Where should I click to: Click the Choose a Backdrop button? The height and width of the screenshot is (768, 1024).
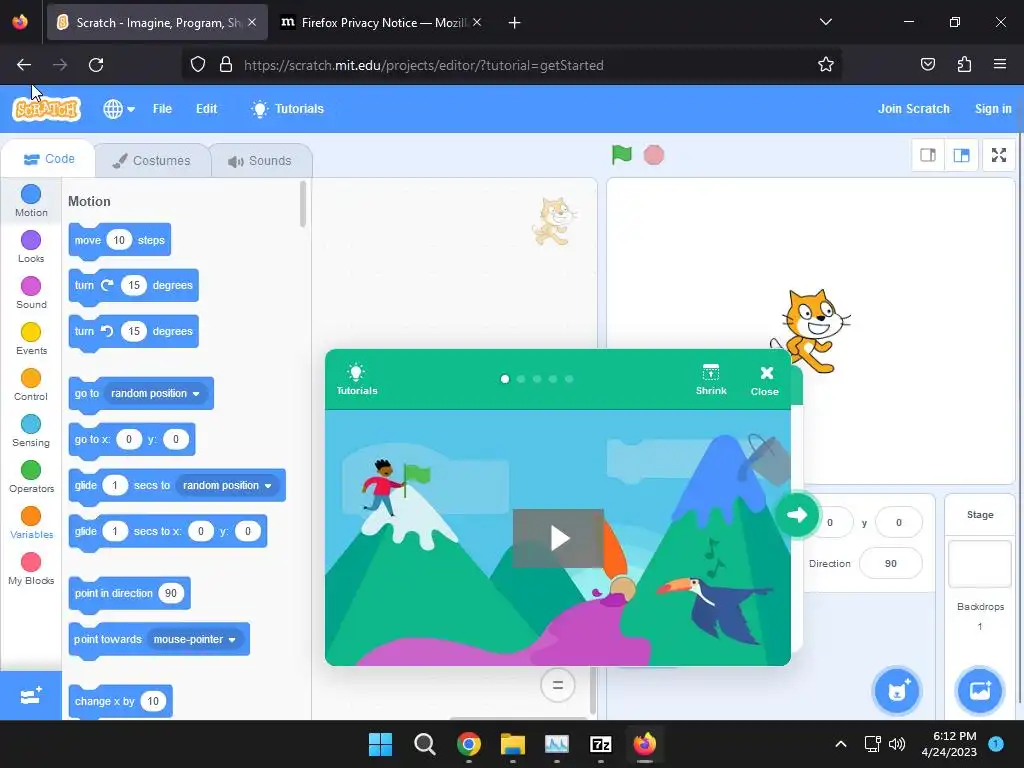pyautogui.click(x=980, y=690)
